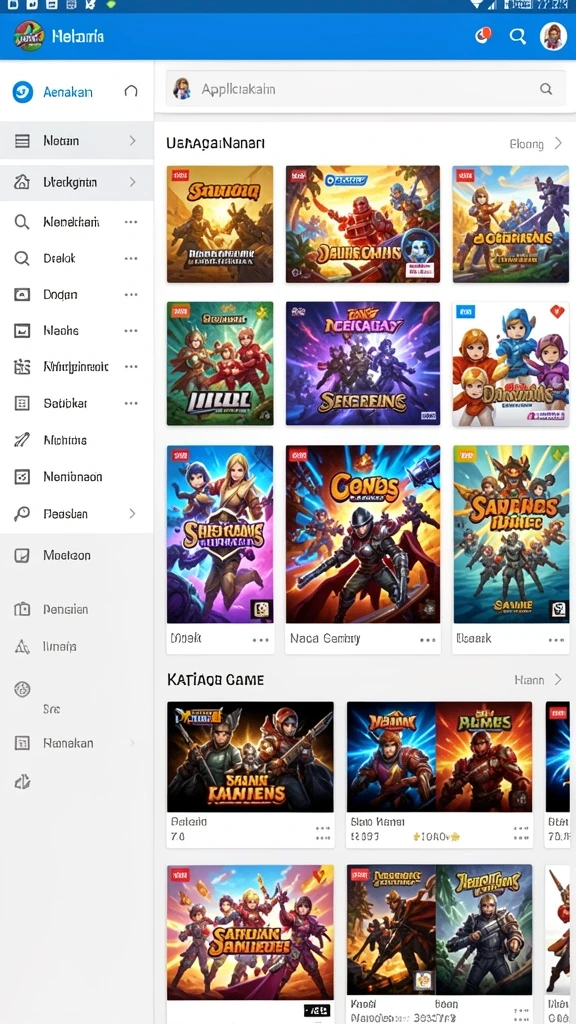Click the magnifier icon inside Applickakain search box
576x1024 pixels.
(x=546, y=89)
